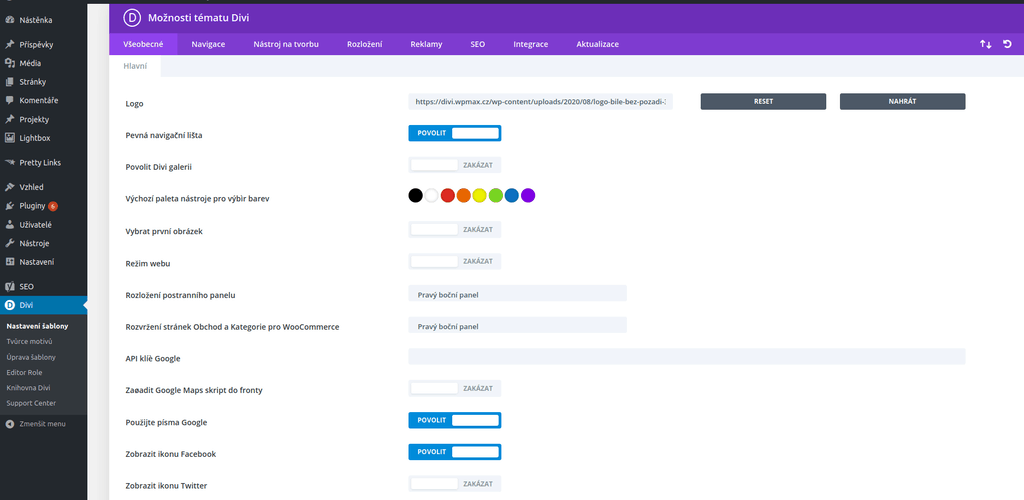
Task: Select the yellow palette color swatch
Action: [480, 195]
